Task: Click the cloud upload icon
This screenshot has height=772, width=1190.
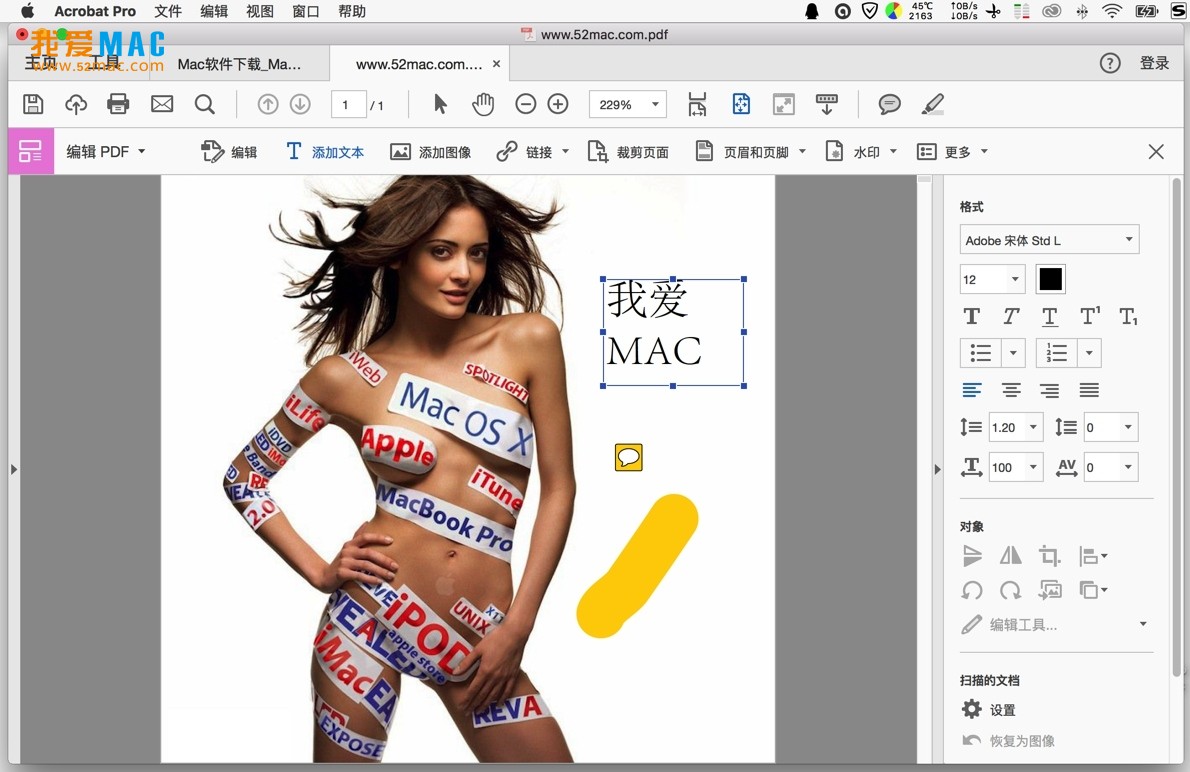Action: pos(76,104)
